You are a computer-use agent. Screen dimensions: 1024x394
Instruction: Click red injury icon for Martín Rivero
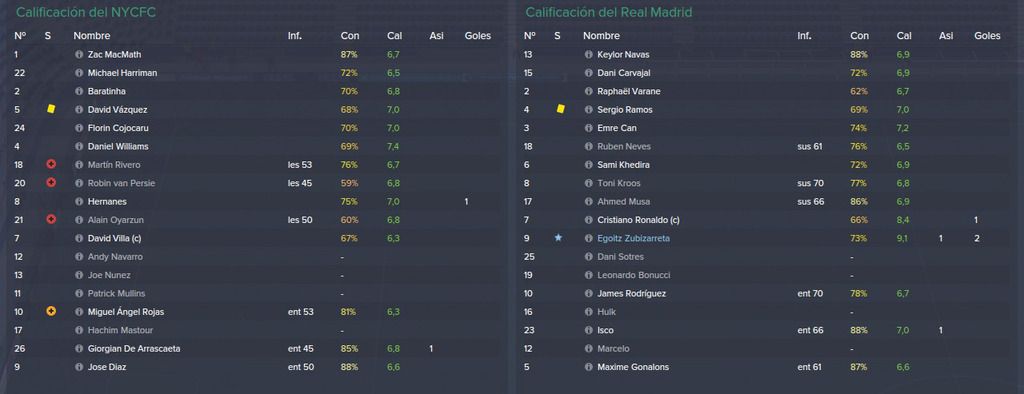tap(51, 165)
